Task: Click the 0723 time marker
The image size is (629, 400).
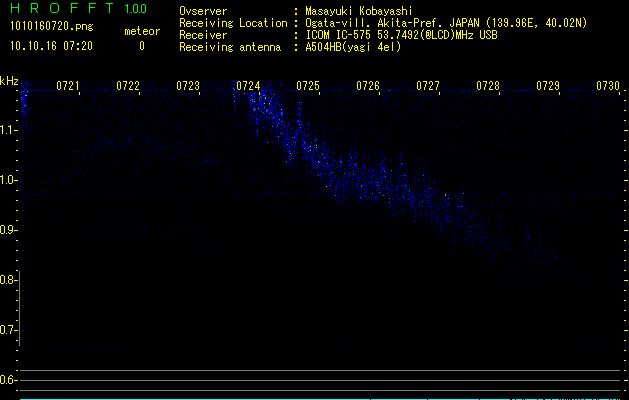Action: pyautogui.click(x=188, y=85)
